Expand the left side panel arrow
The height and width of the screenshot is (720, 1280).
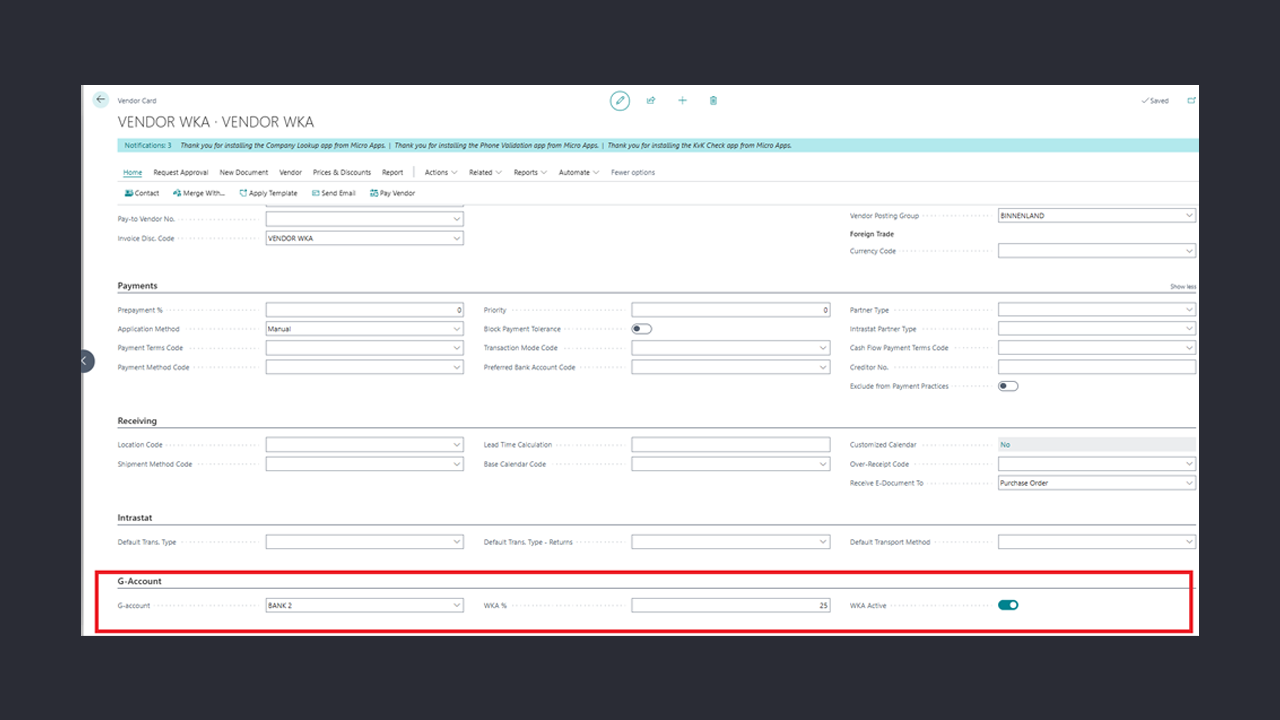85,361
